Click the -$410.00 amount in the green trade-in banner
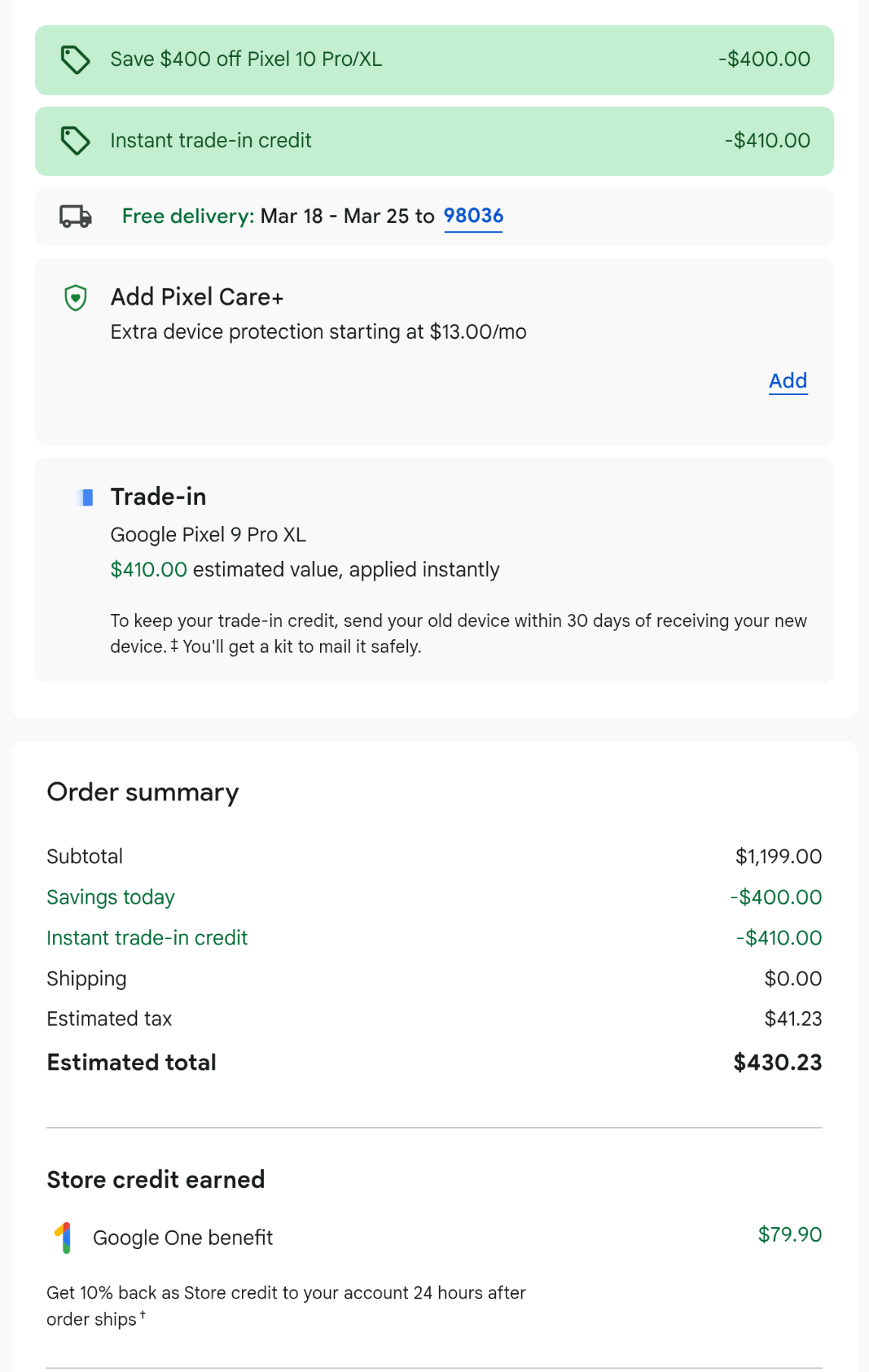 [x=767, y=140]
